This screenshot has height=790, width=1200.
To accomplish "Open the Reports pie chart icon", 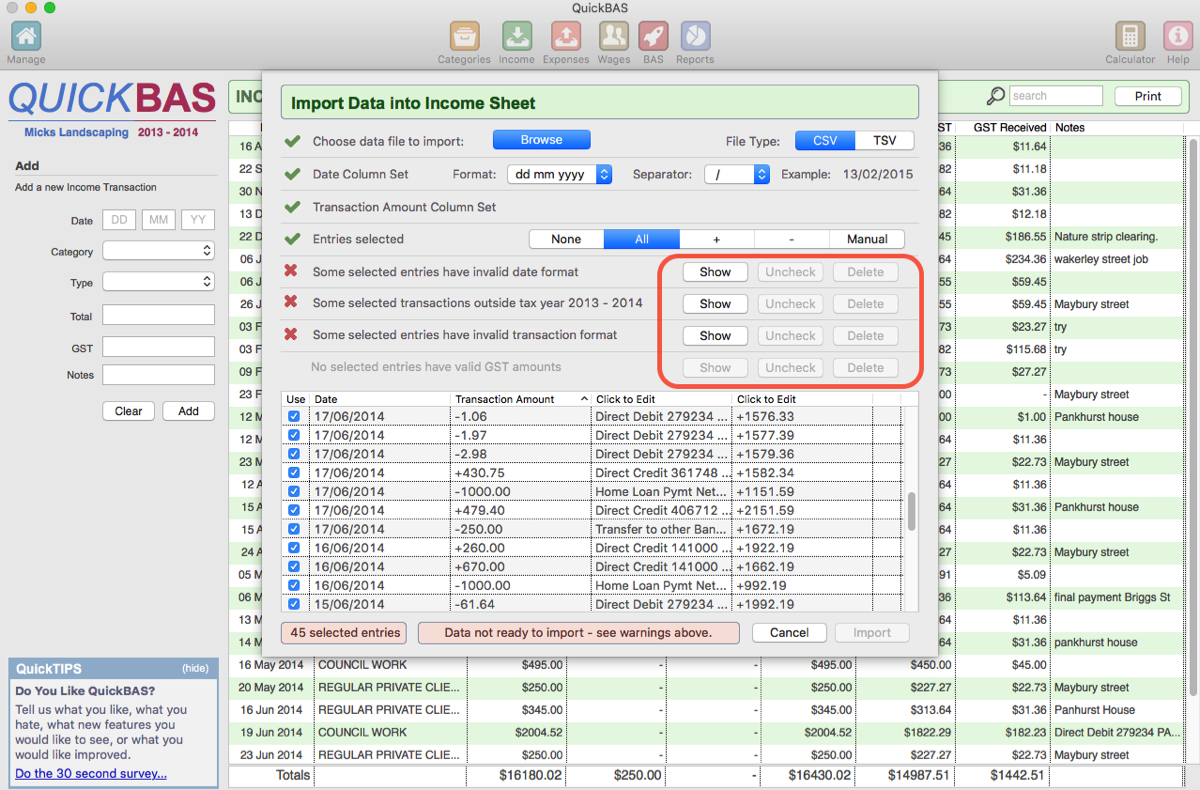I will 694,37.
